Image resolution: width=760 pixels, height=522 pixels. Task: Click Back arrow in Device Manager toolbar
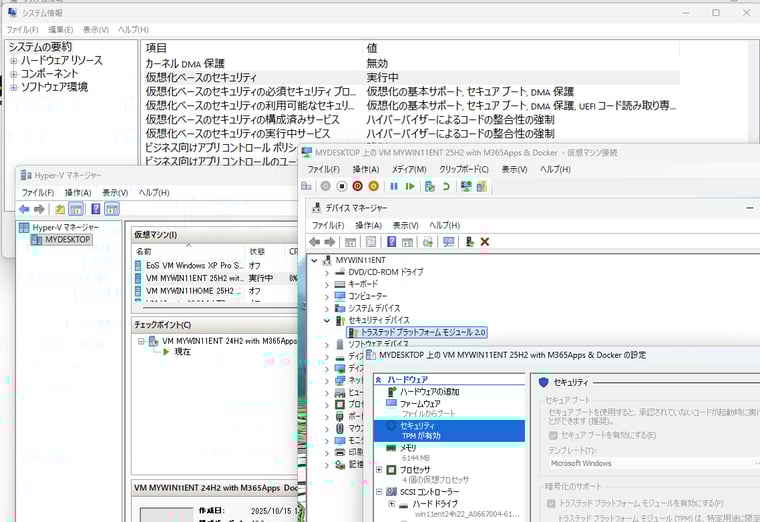(315, 241)
